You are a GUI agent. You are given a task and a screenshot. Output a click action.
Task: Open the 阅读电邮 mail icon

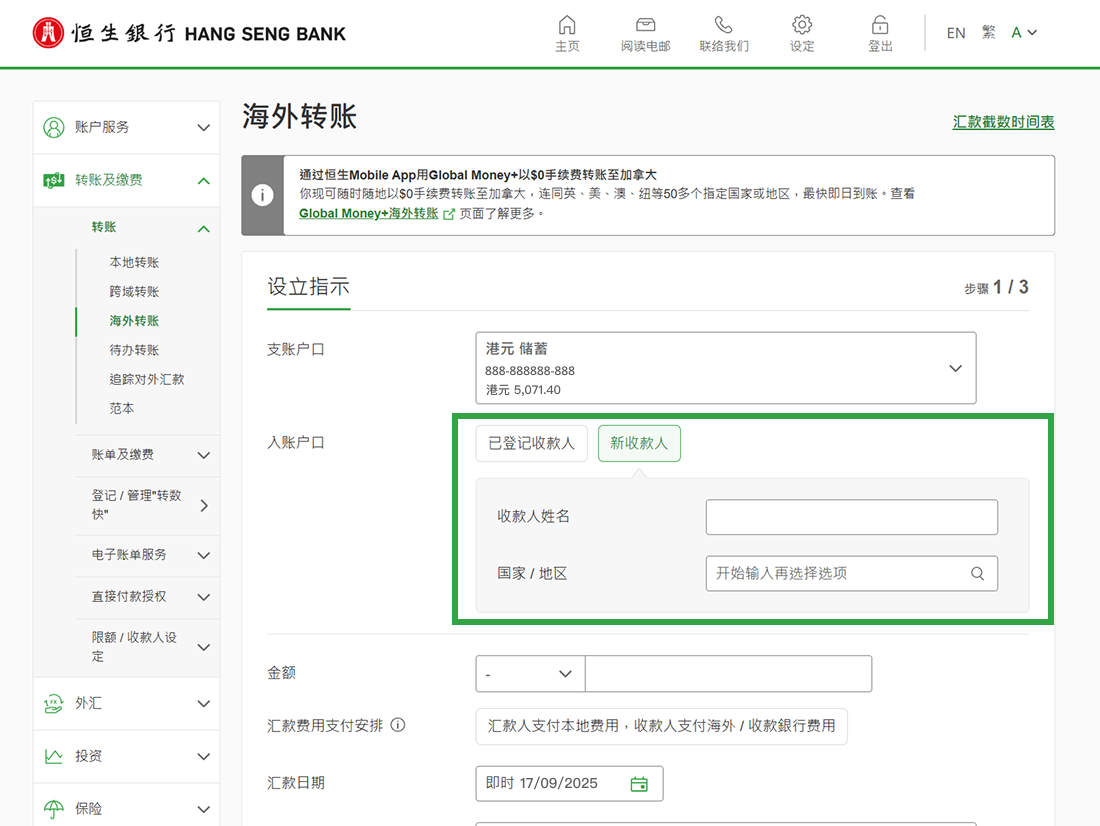point(645,25)
